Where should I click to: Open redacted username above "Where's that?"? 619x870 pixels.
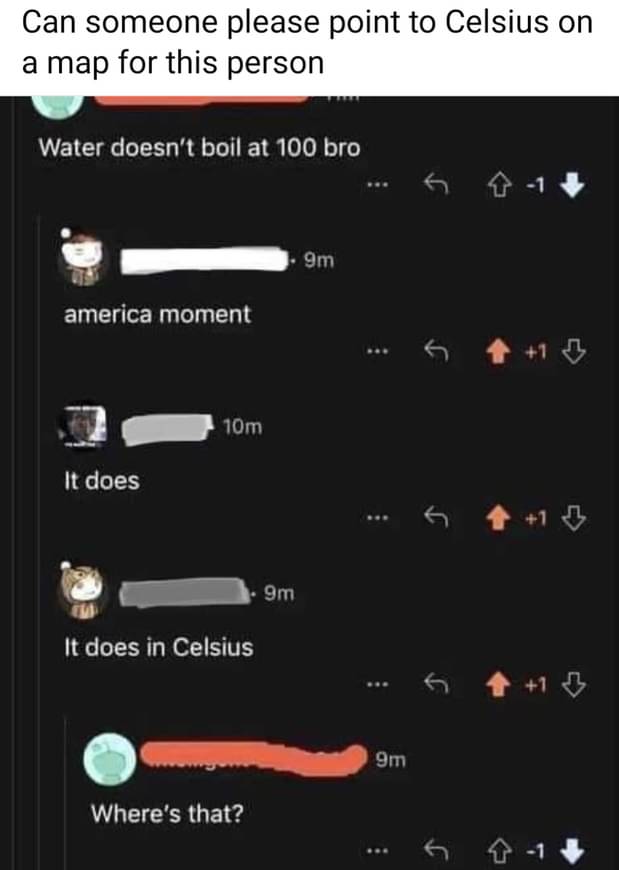click(253, 757)
